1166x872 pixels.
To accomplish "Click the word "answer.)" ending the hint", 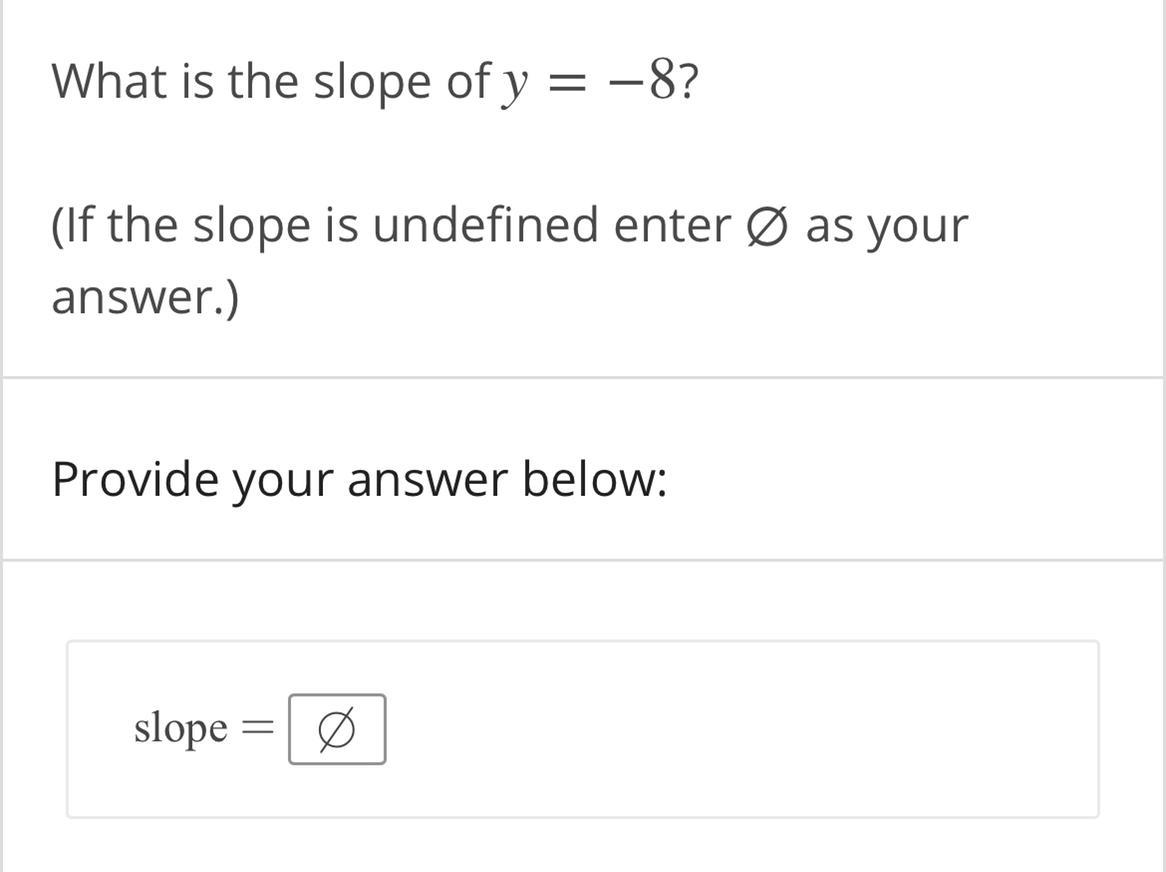I will [x=145, y=296].
